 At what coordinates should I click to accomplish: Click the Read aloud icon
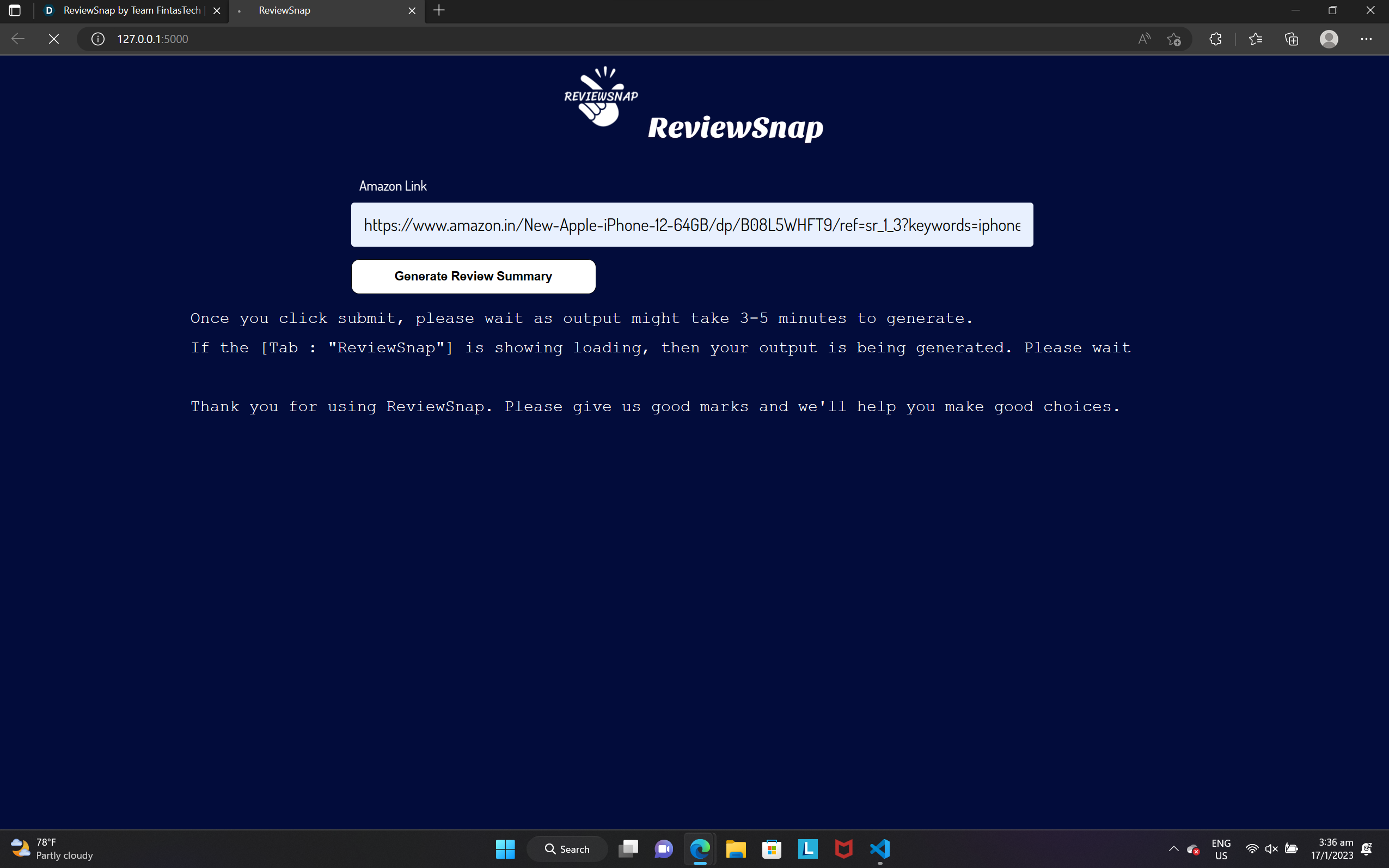coord(1144,39)
